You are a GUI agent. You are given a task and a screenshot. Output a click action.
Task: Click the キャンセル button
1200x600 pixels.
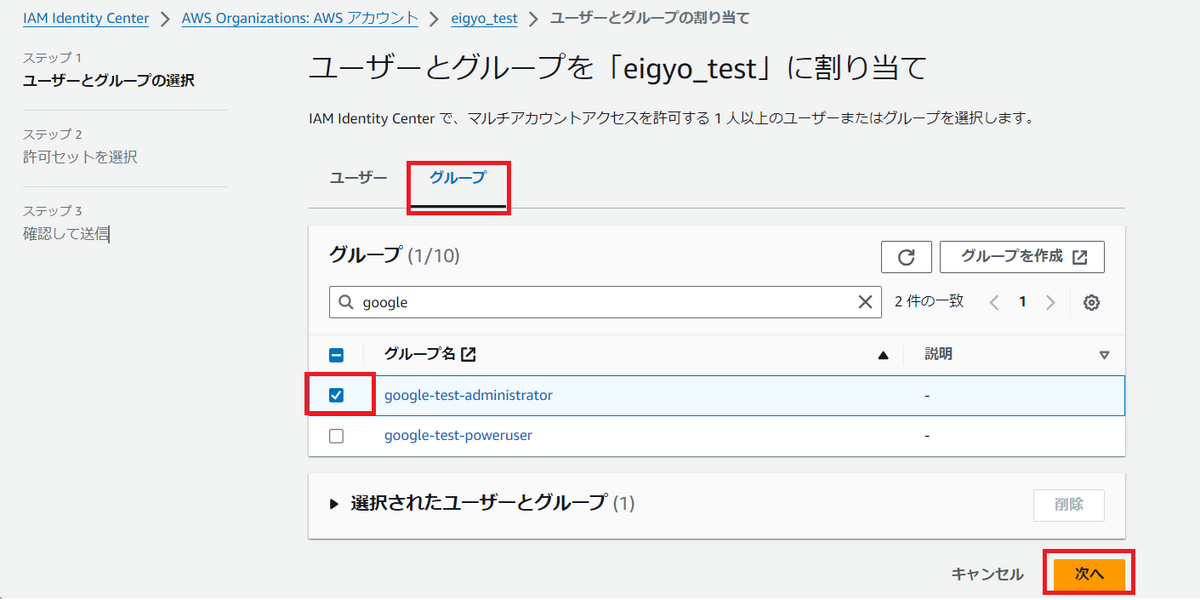pyautogui.click(x=987, y=574)
